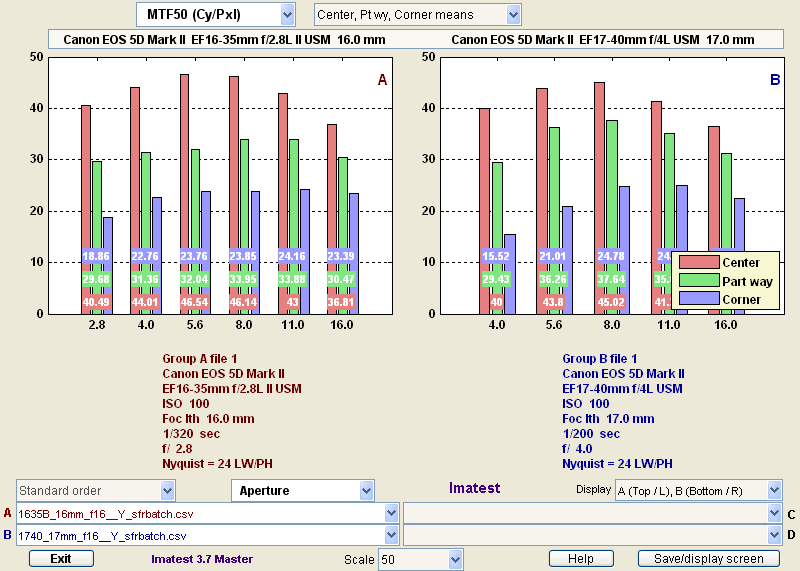The width and height of the screenshot is (800, 571).
Task: Click the 18.86 corner value in chart A
Action: pyautogui.click(x=96, y=256)
